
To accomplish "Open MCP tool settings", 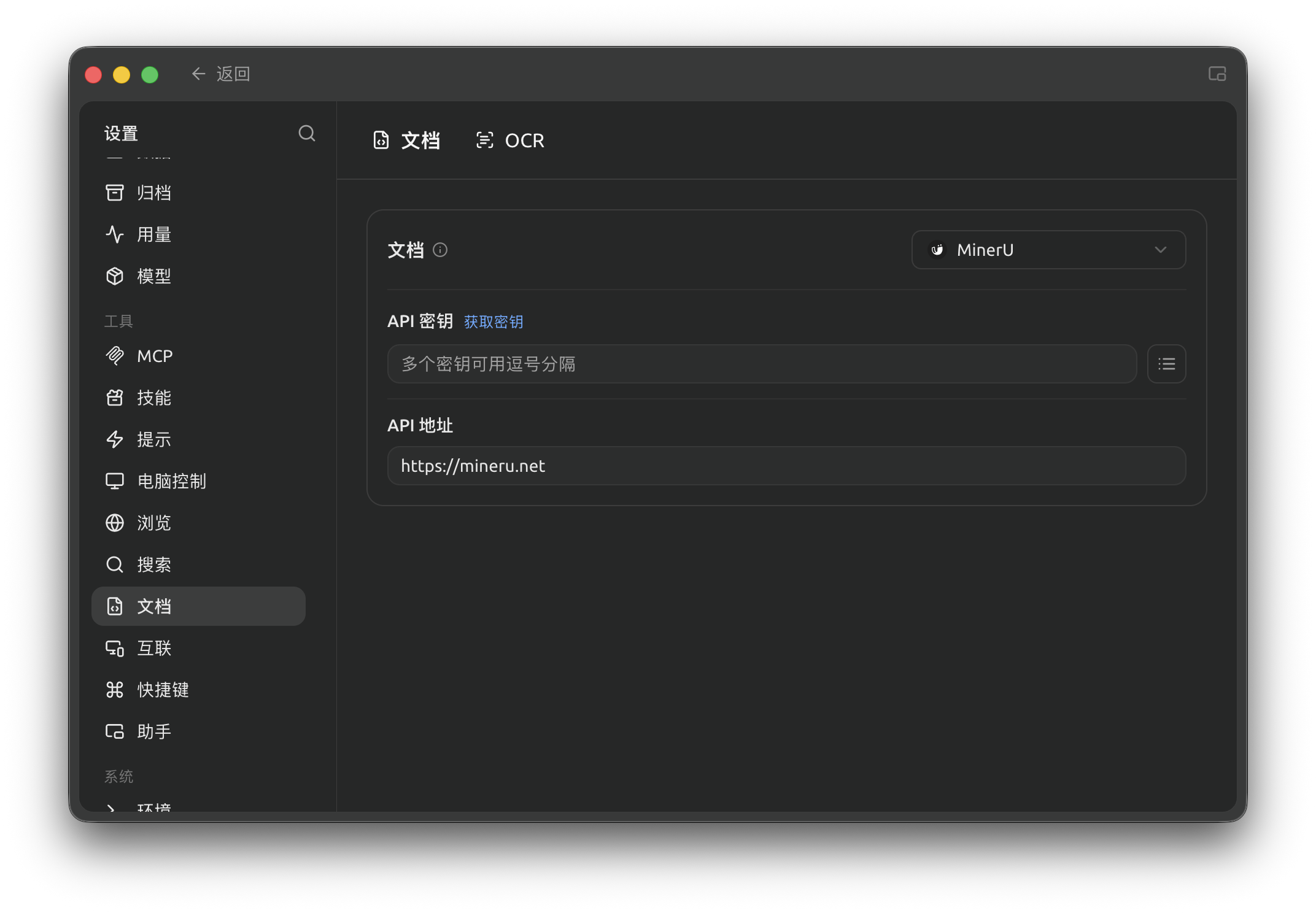I will tap(198, 356).
